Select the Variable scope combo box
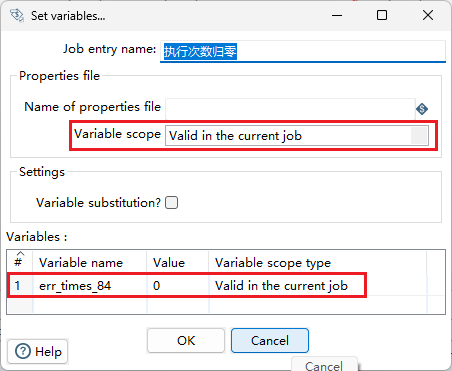The width and height of the screenshot is (452, 371). [x=297, y=136]
